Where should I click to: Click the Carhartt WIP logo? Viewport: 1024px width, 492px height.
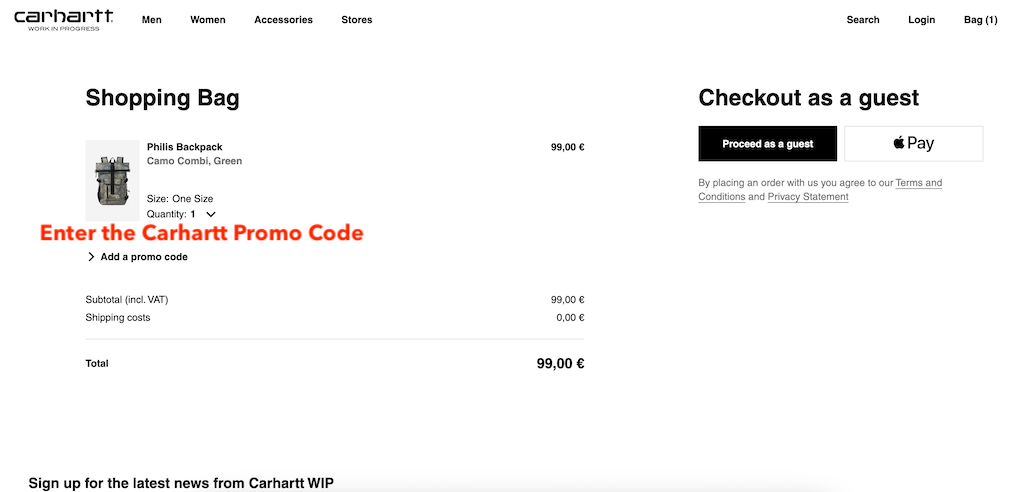coord(63,20)
